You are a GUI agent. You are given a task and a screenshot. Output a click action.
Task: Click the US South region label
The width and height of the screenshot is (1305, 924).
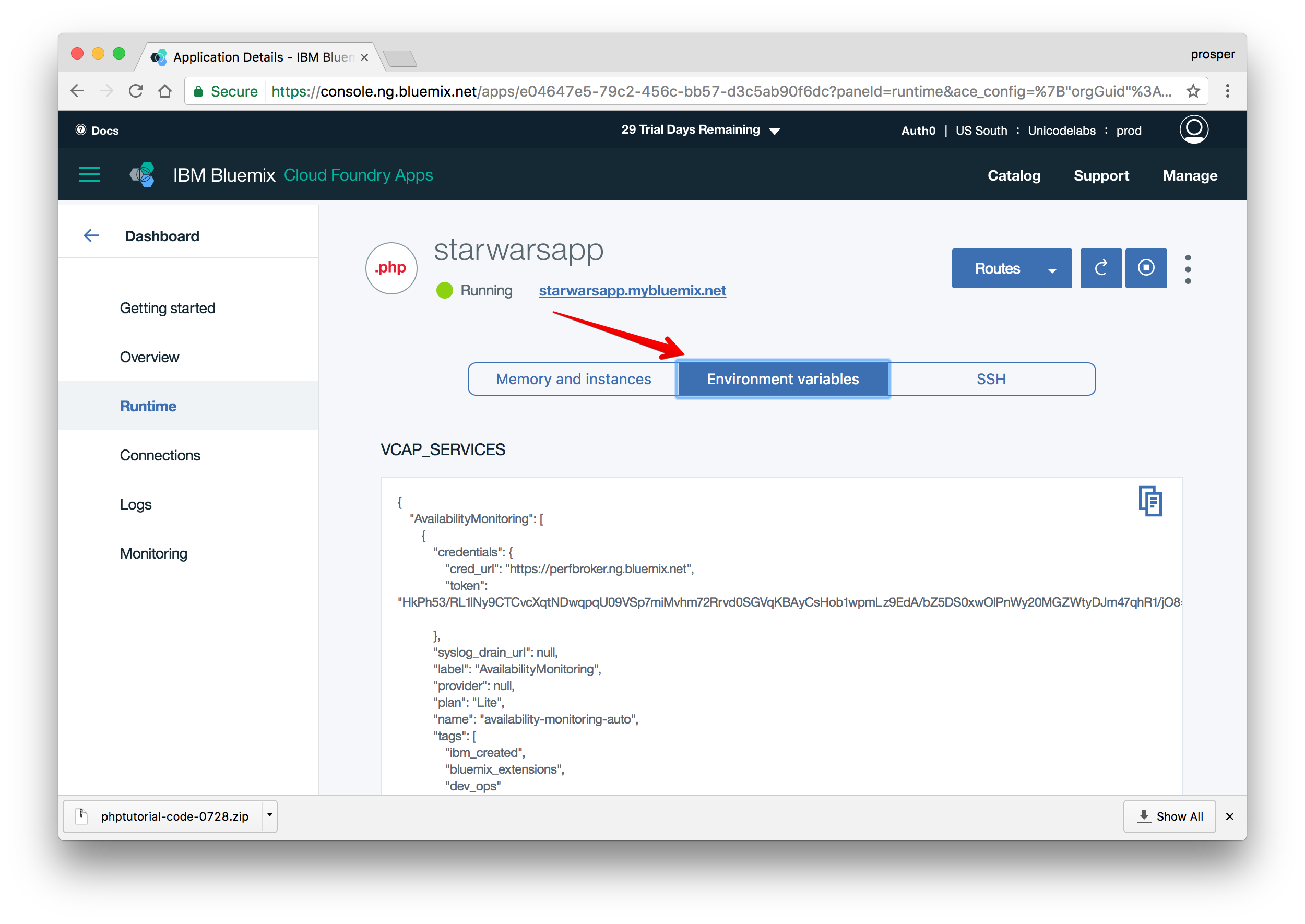pyautogui.click(x=981, y=131)
